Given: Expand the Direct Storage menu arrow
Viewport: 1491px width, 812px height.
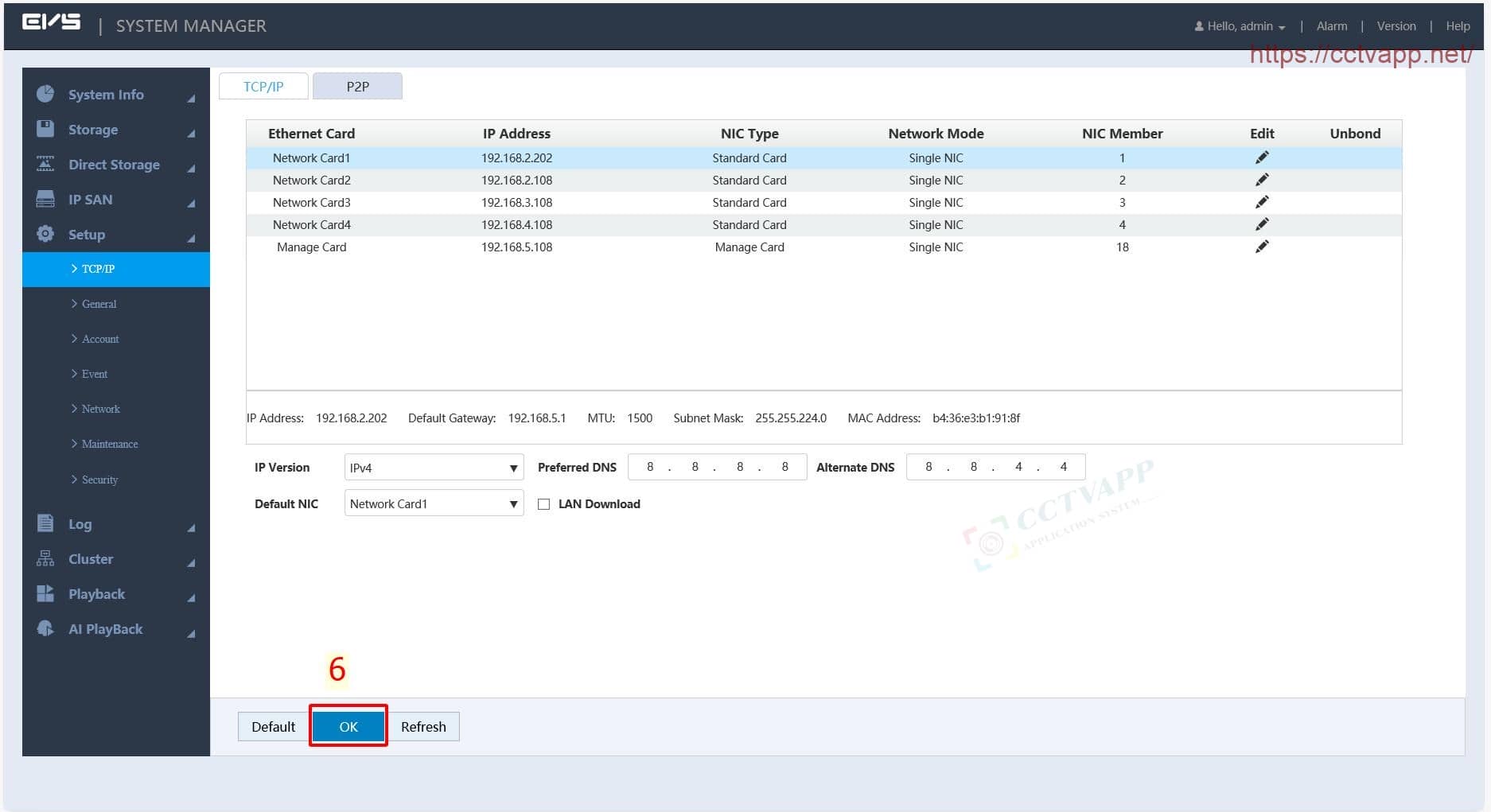Looking at the screenshot, I should [x=191, y=168].
